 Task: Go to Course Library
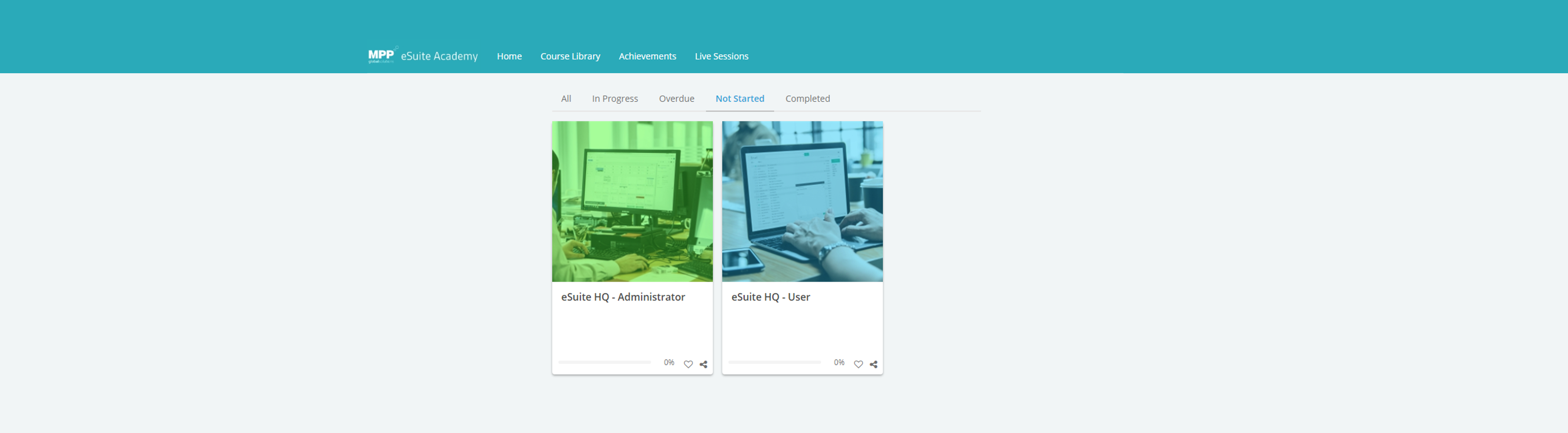pos(570,56)
